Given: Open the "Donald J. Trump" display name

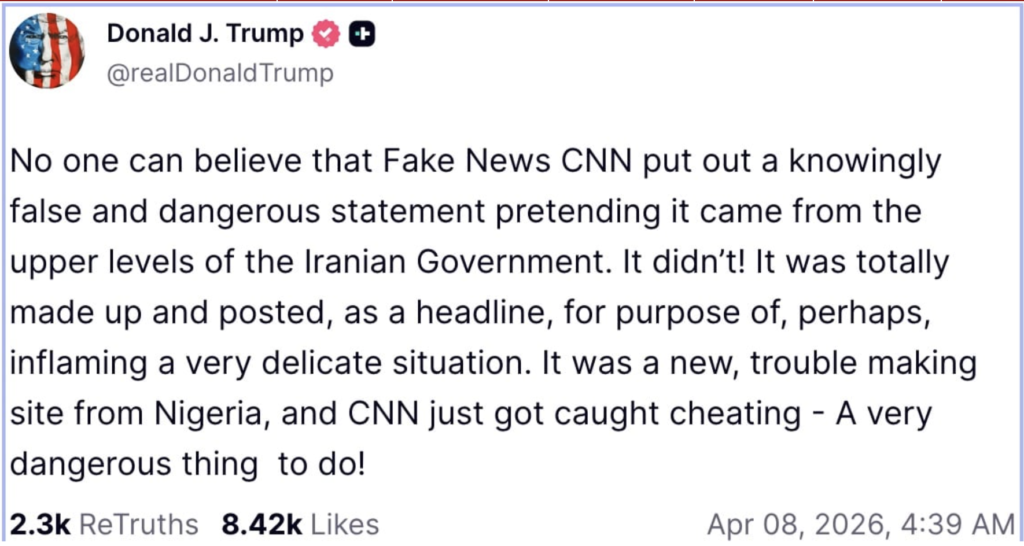Looking at the screenshot, I should (205, 34).
